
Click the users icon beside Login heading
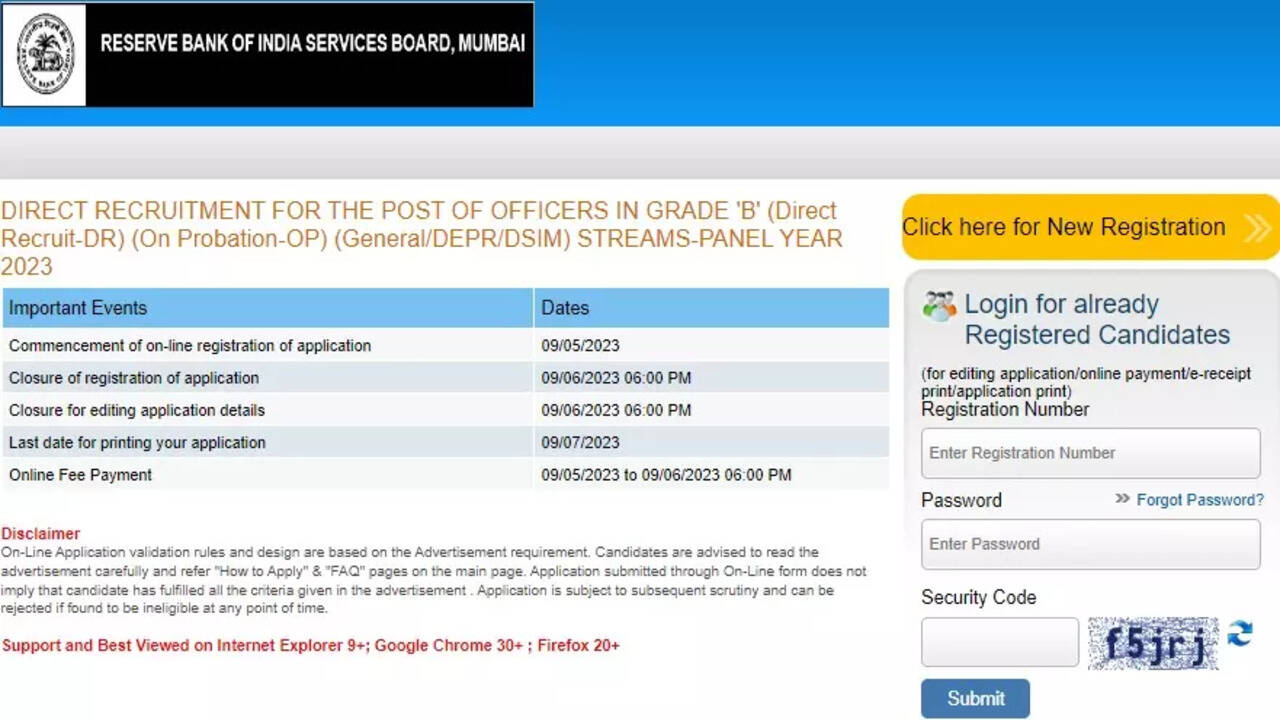coord(939,306)
